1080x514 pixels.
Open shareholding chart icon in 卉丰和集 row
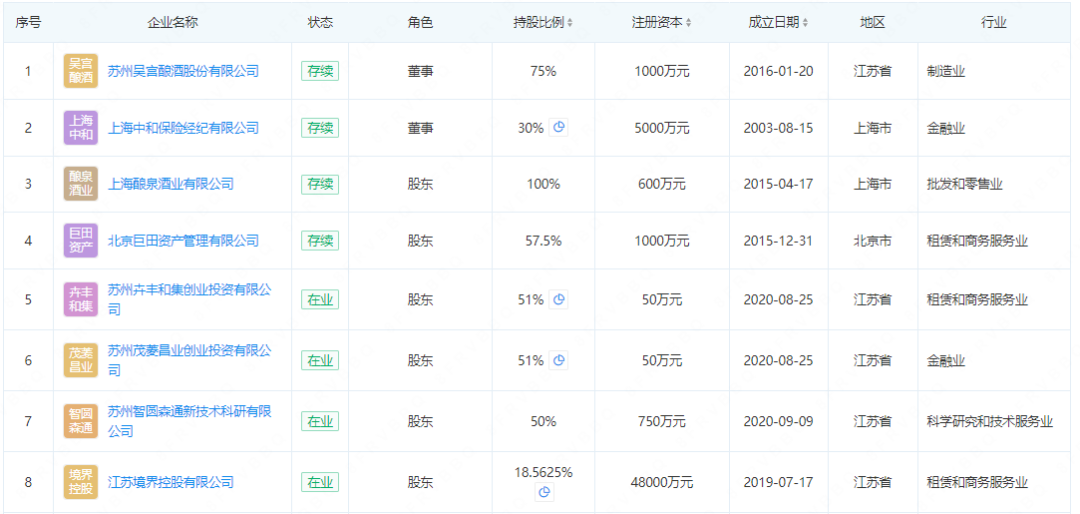click(559, 300)
